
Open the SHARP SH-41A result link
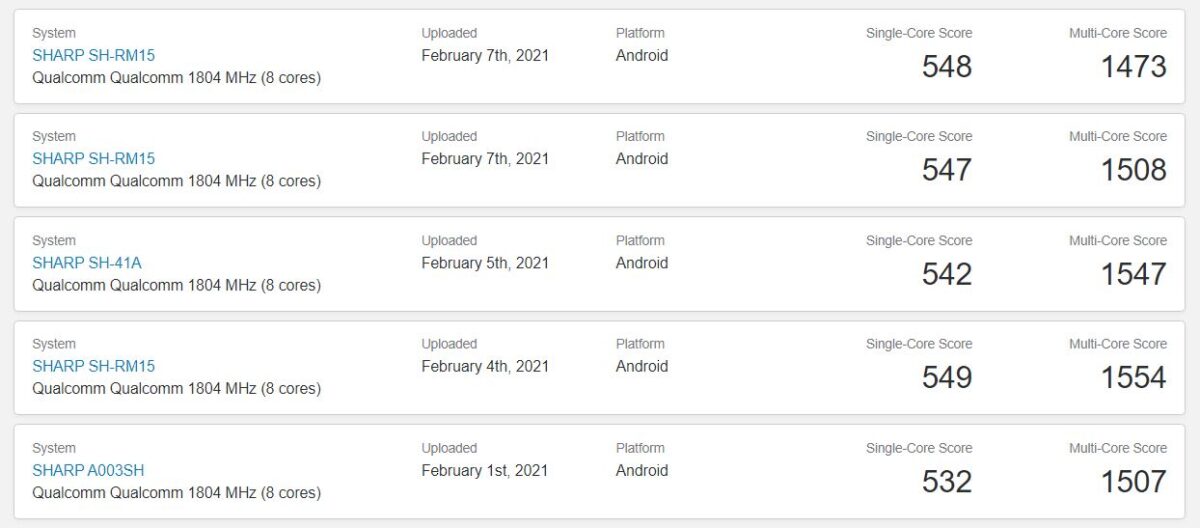[x=87, y=263]
